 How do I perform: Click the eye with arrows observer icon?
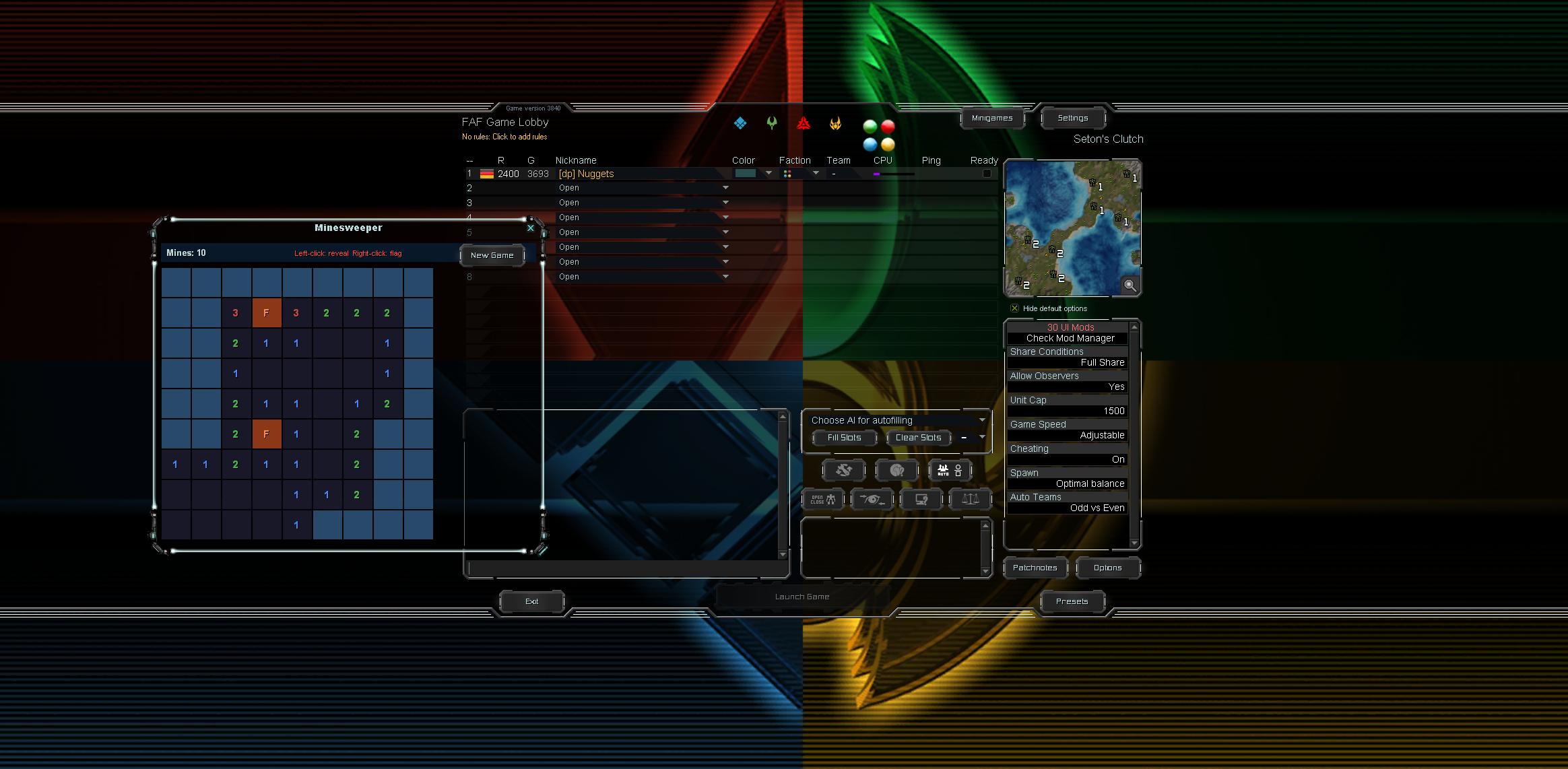872,500
